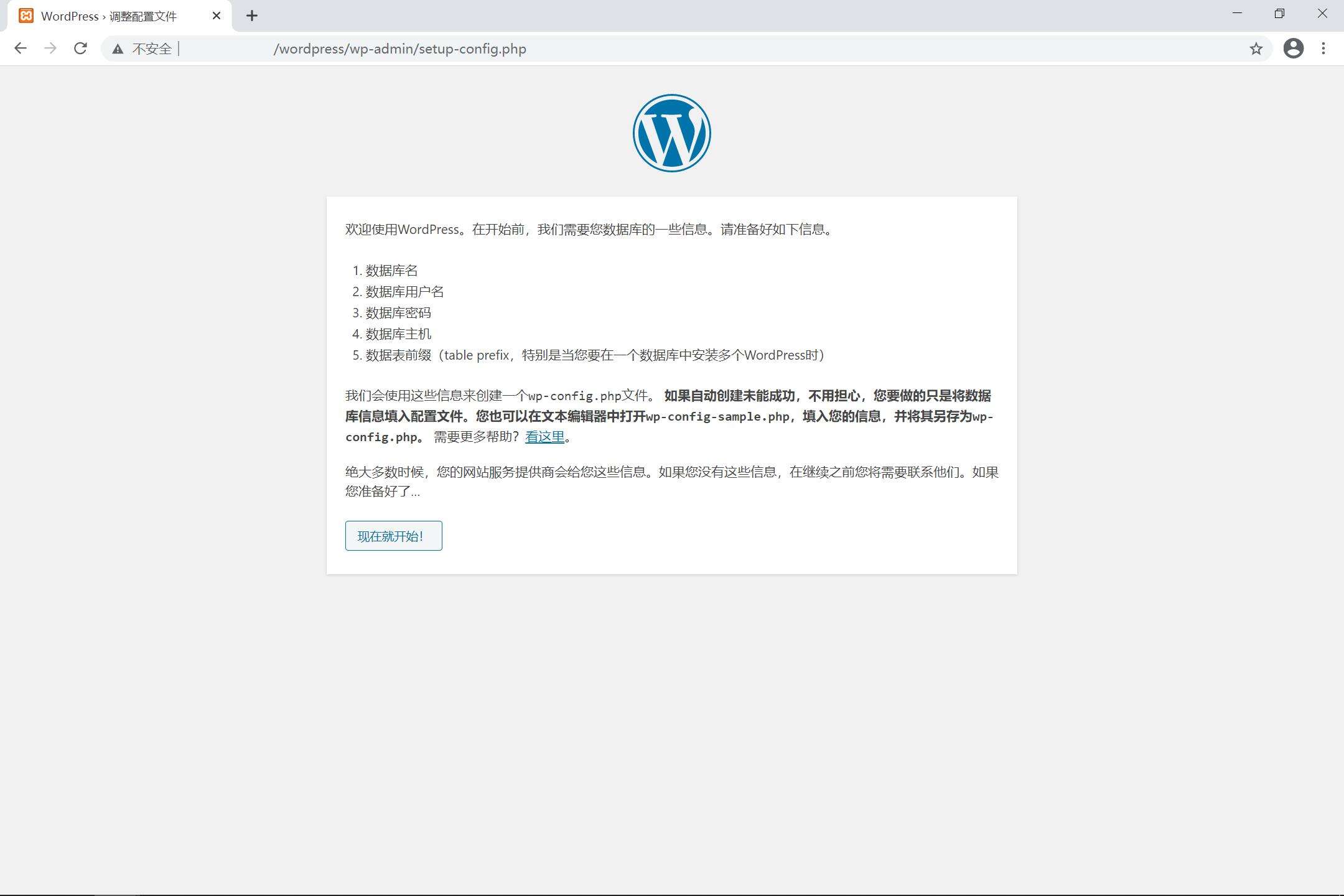This screenshot has height=896, width=1344.
Task: Restore down the browser window
Action: point(1279,14)
